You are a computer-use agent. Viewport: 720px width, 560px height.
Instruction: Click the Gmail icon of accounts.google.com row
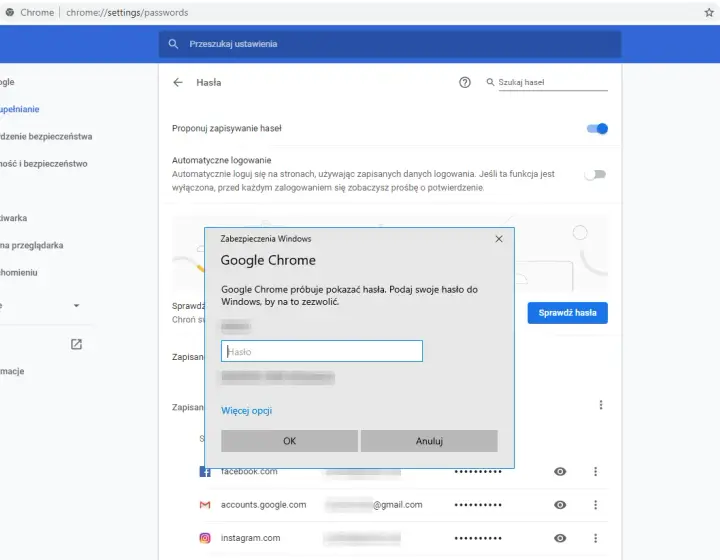(x=205, y=505)
